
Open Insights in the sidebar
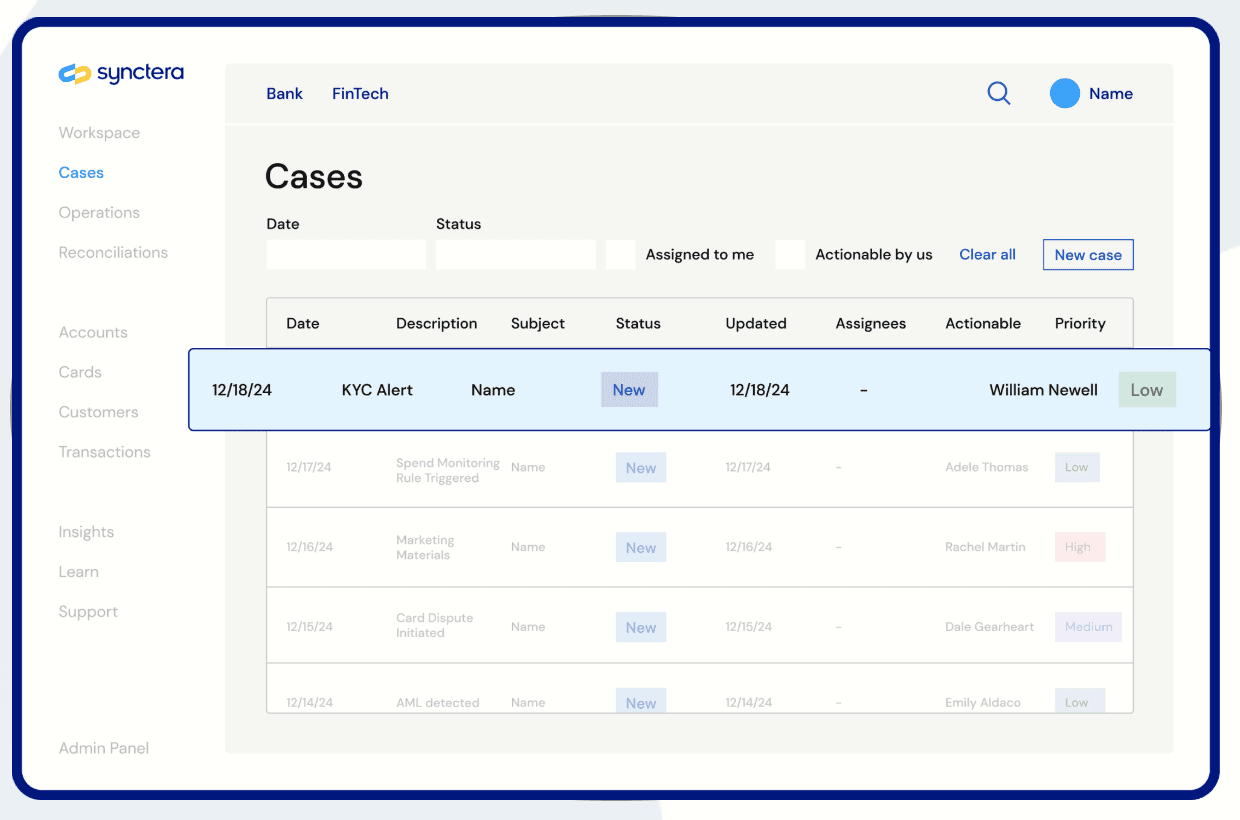86,532
